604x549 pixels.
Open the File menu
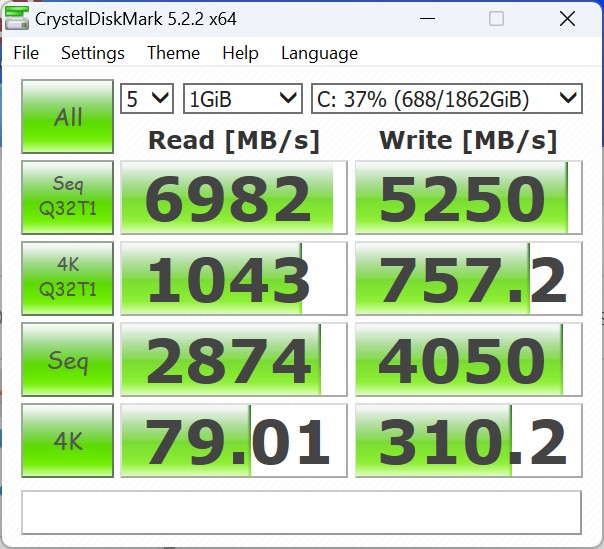click(x=26, y=53)
